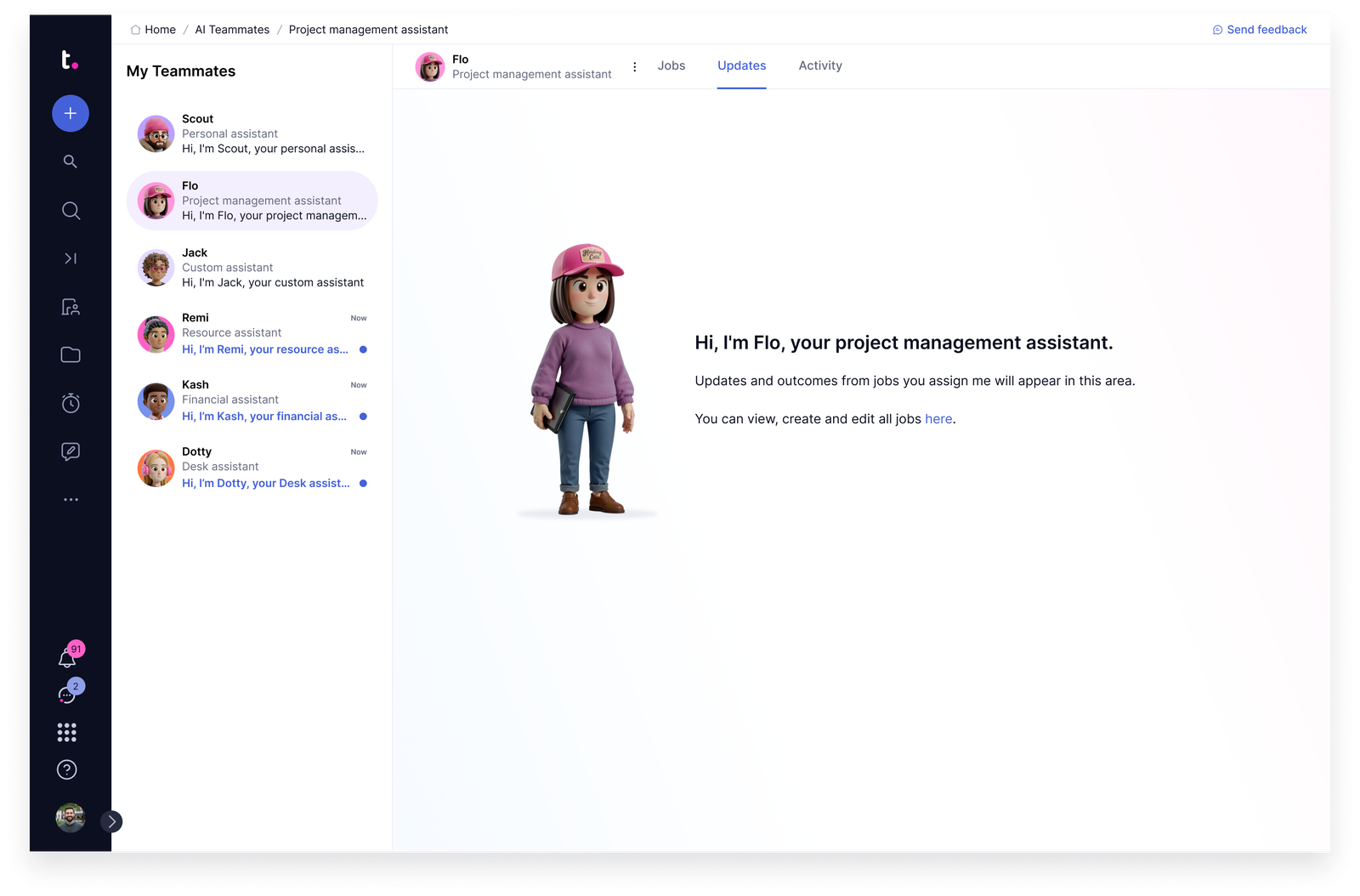Select the Updates tab

(742, 66)
